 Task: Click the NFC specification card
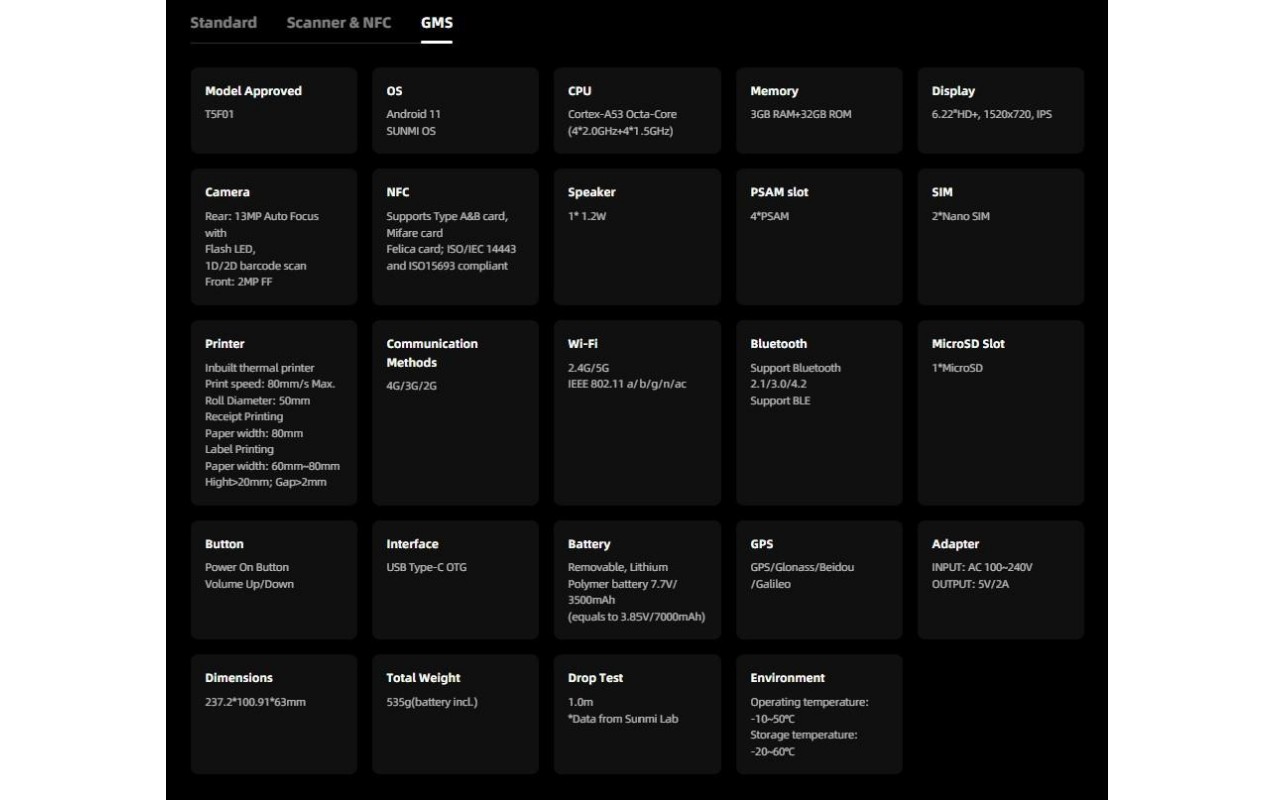pyautogui.click(x=455, y=237)
